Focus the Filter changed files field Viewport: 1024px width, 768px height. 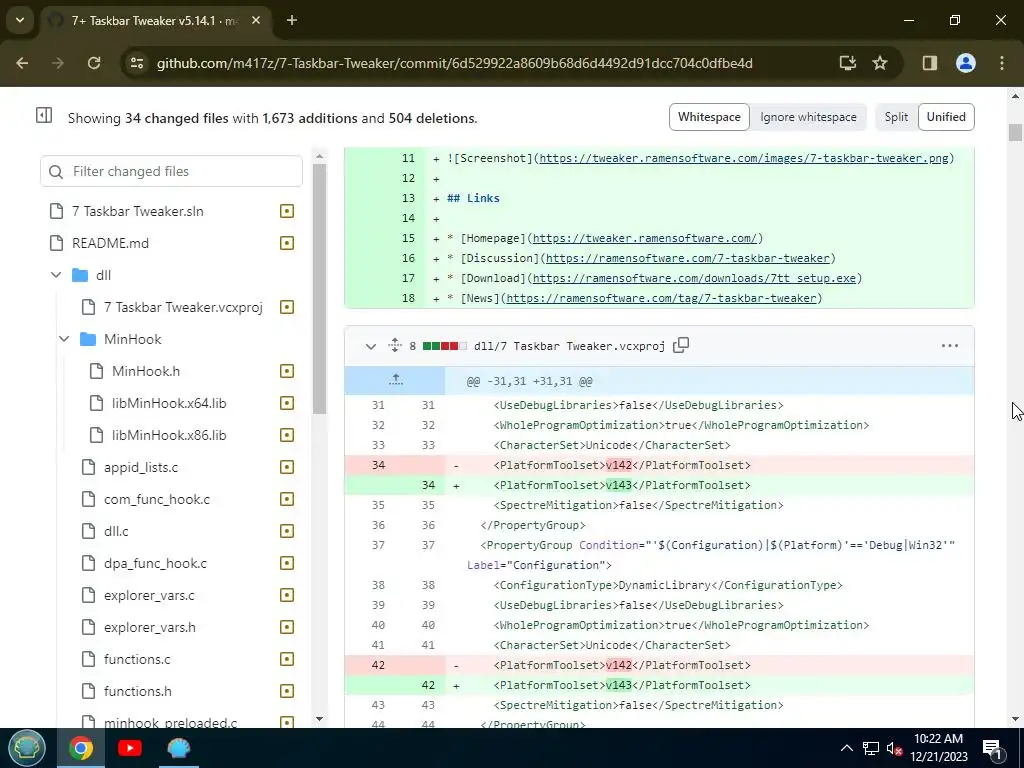[172, 171]
